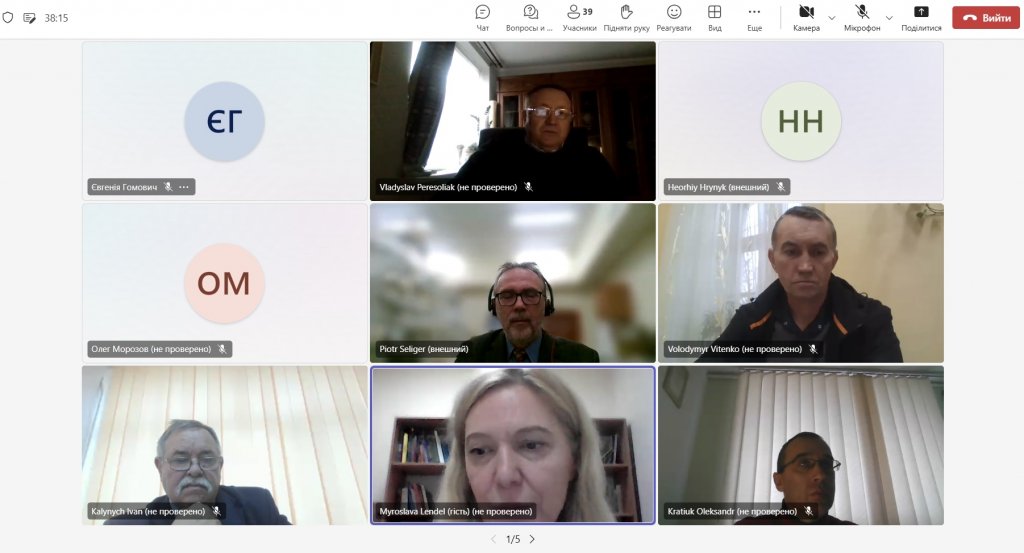Share your screen content
This screenshot has height=553, width=1024.
point(921,17)
